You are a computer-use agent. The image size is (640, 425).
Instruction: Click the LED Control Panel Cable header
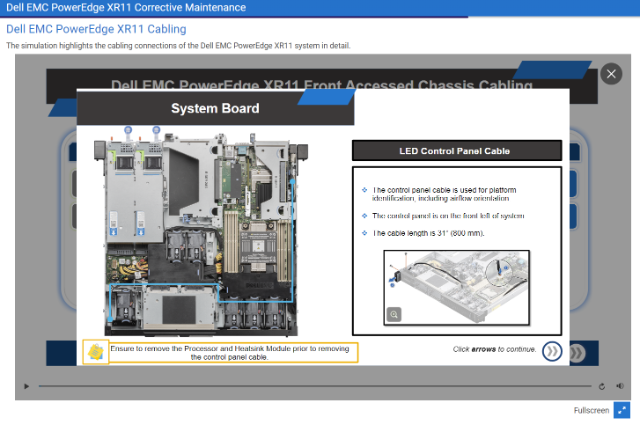coord(457,151)
